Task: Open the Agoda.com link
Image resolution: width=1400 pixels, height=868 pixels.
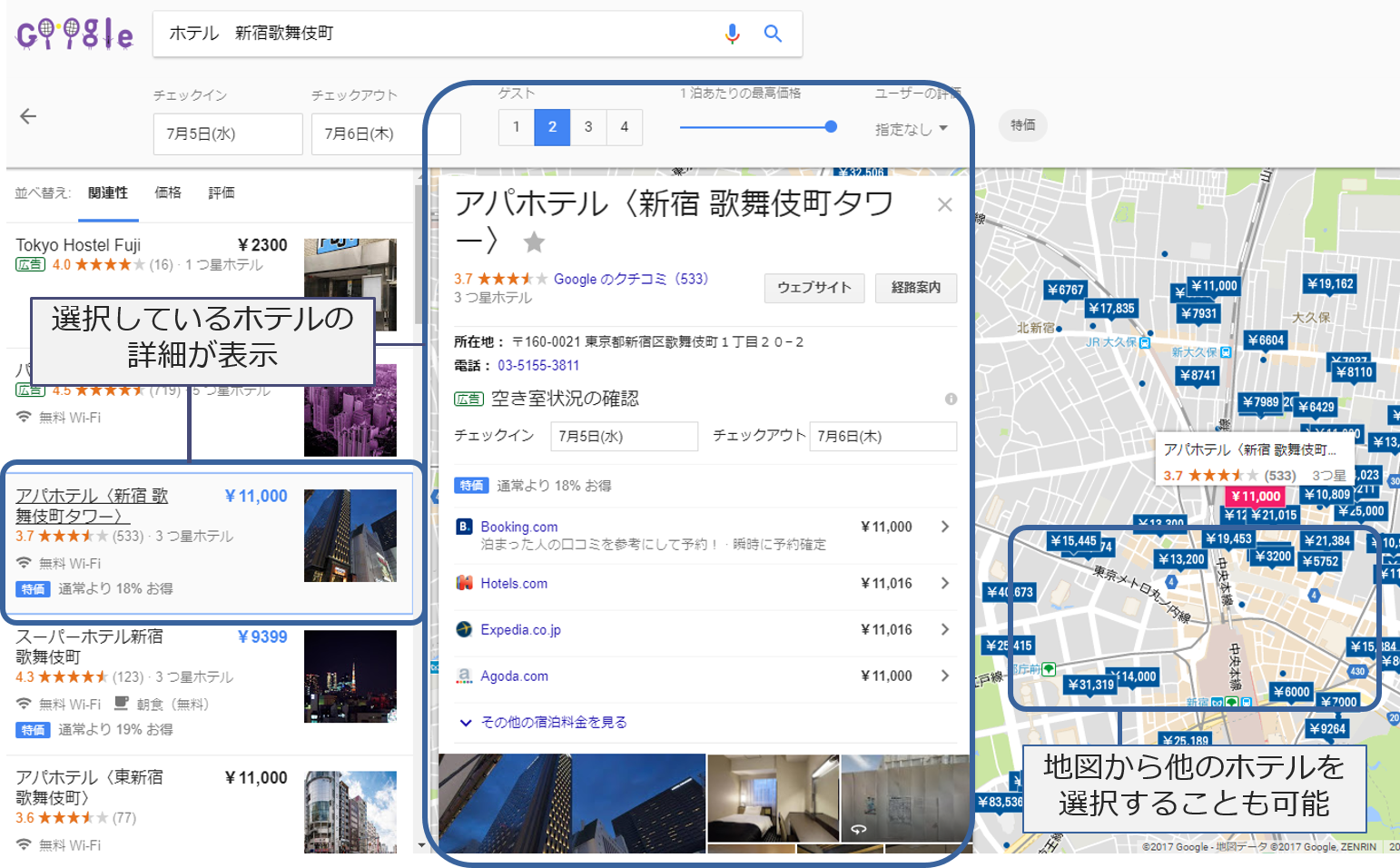Action: 515,676
